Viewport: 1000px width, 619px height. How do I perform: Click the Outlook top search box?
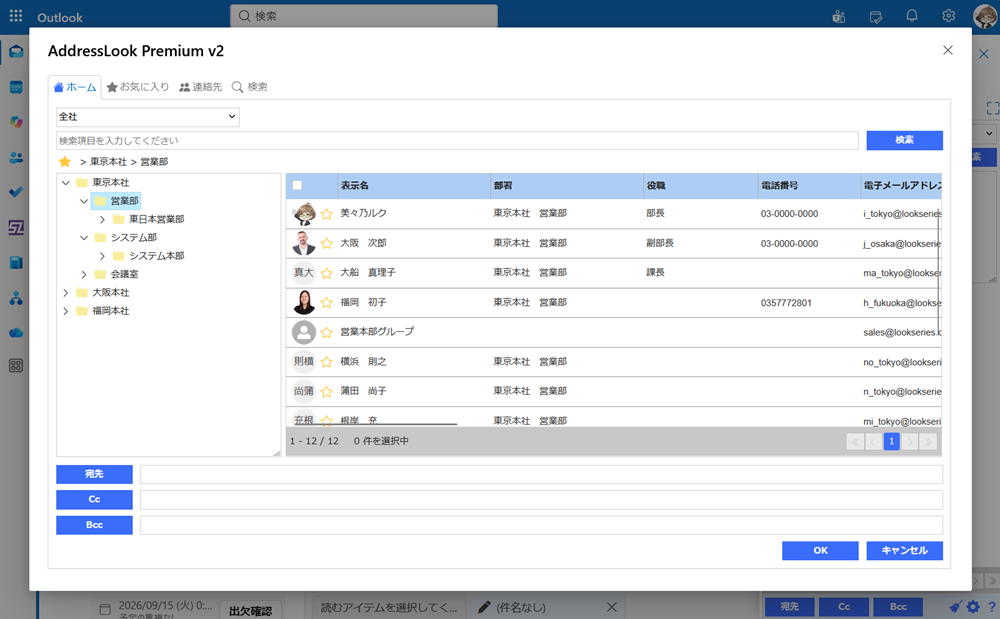coord(364,16)
